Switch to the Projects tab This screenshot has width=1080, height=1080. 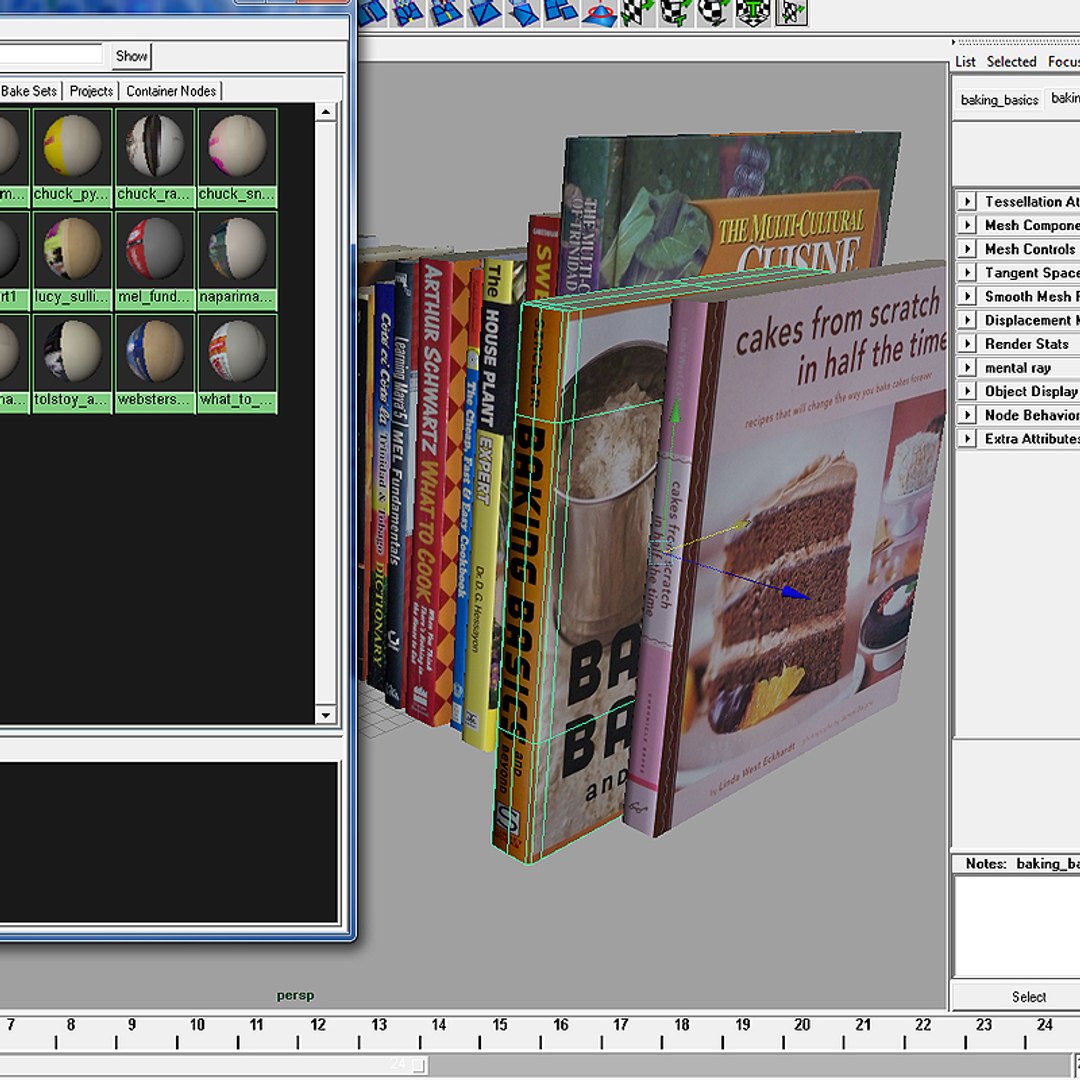click(91, 91)
